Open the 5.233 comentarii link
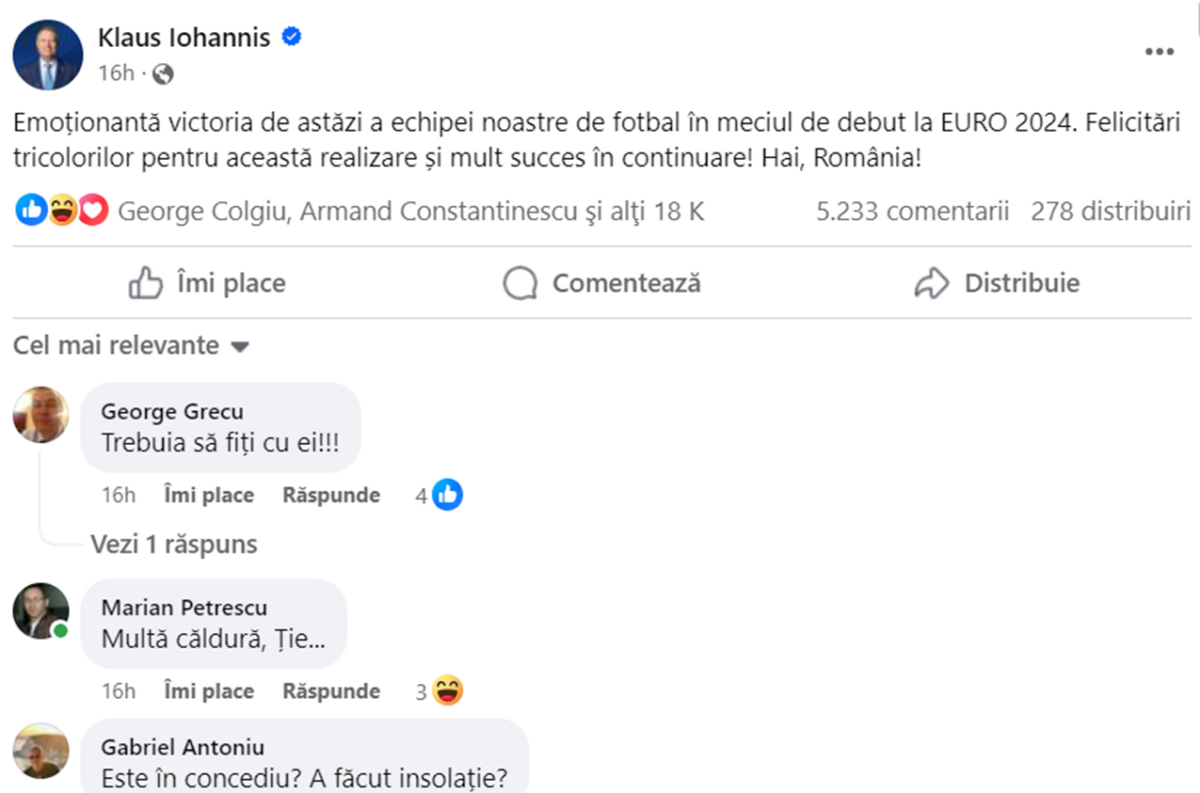 click(912, 211)
